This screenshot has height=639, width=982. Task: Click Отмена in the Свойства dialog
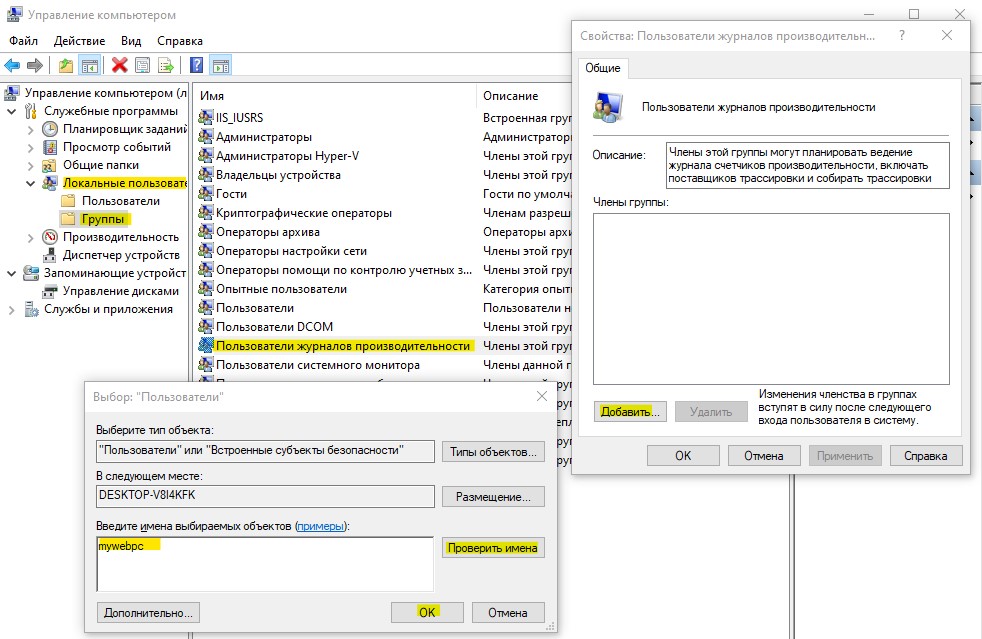click(764, 455)
